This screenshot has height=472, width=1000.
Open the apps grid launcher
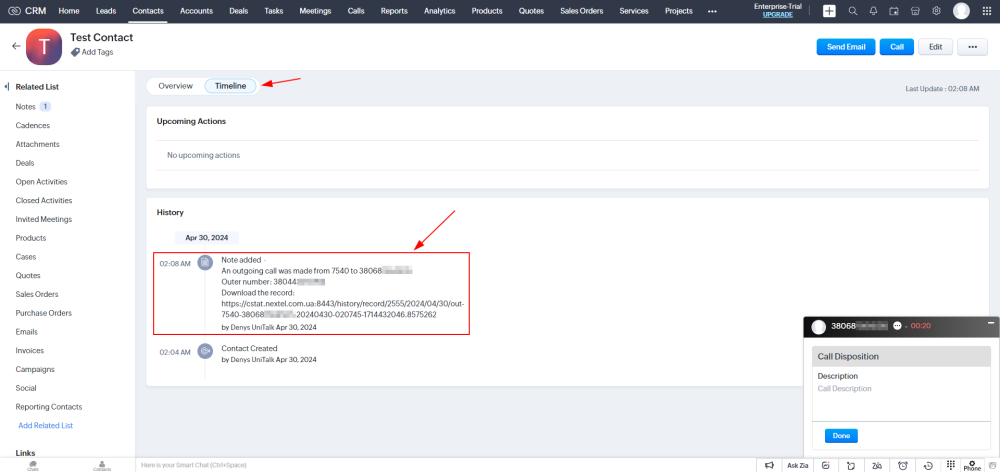[x=987, y=11]
